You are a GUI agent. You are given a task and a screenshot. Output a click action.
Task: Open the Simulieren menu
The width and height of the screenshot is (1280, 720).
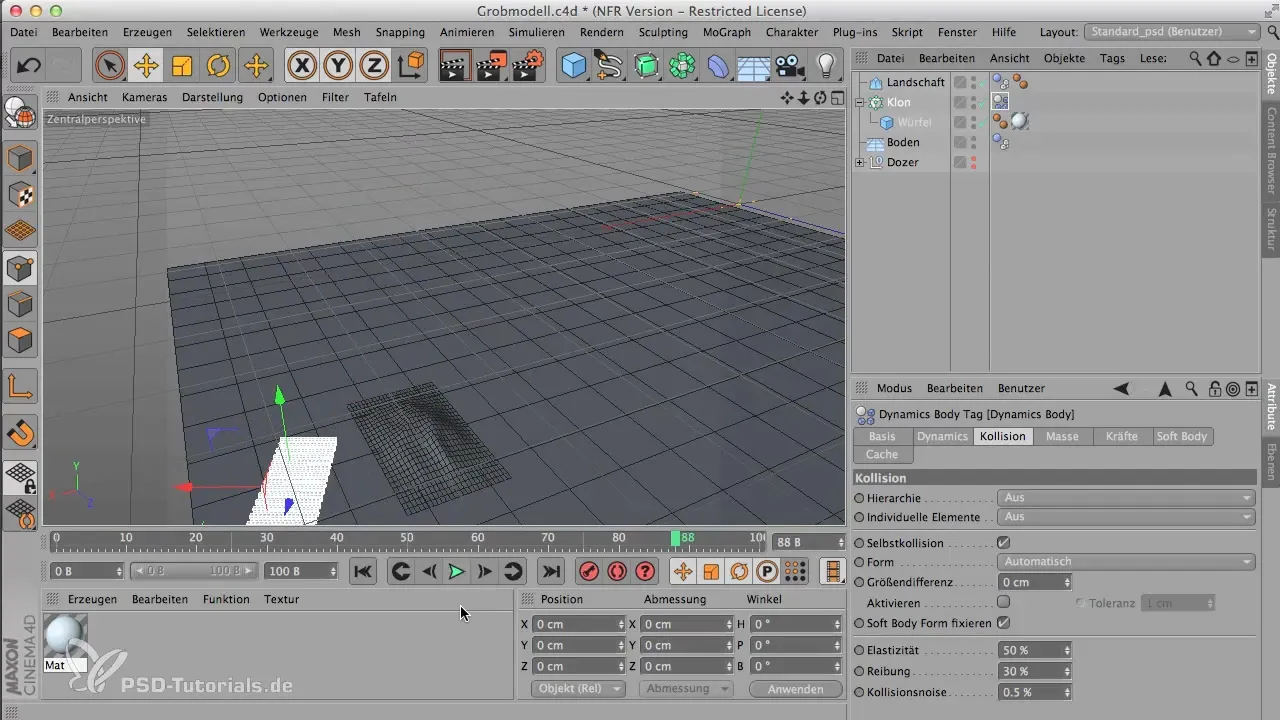coord(536,32)
